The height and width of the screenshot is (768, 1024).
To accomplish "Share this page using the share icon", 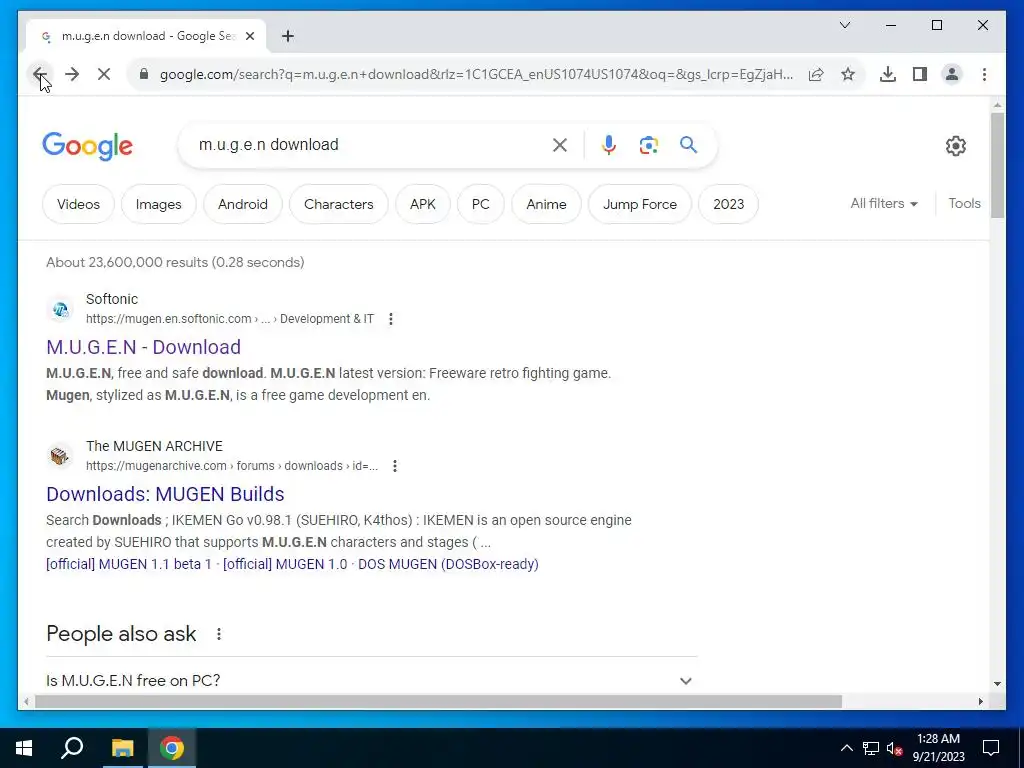I will pyautogui.click(x=816, y=74).
